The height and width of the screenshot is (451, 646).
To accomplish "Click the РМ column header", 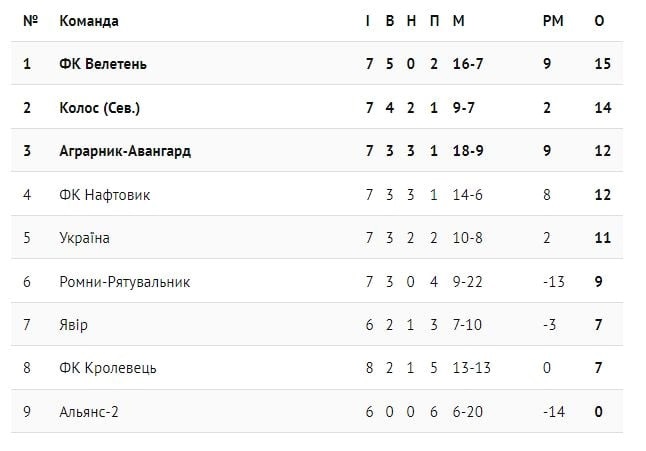I will click(553, 21).
